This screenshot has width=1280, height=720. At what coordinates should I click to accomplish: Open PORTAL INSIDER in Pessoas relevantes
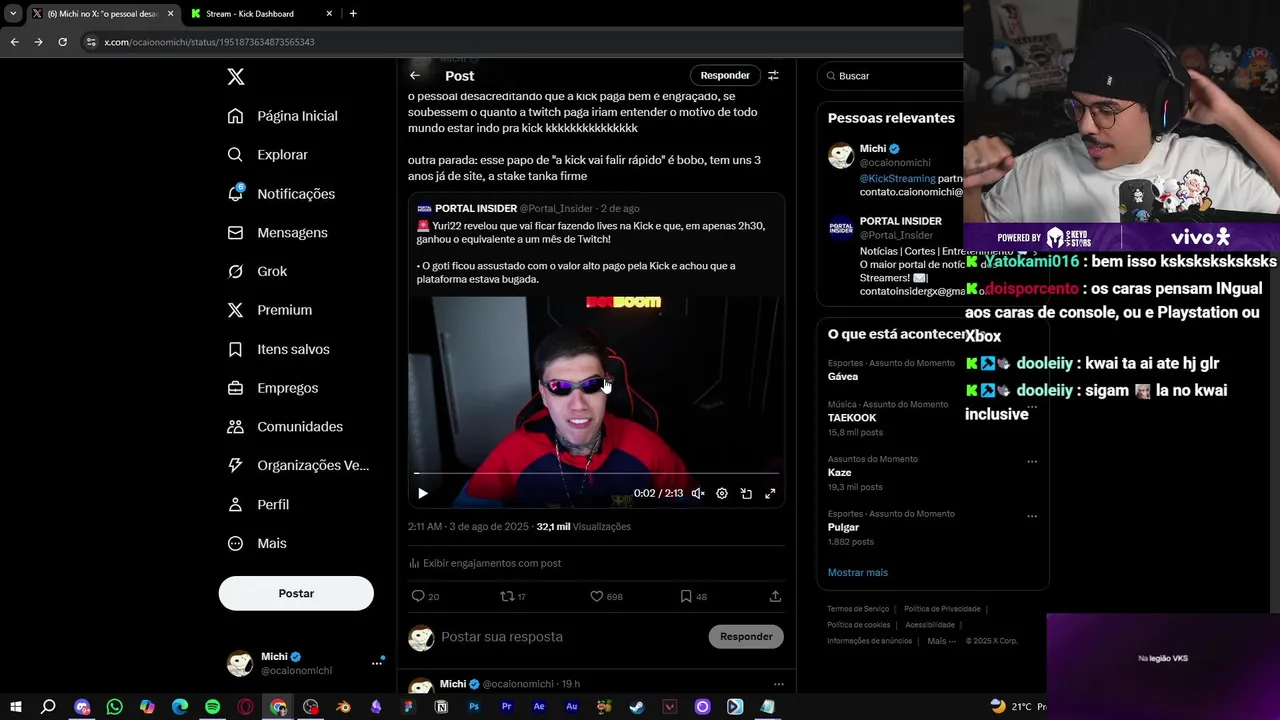[x=900, y=221]
